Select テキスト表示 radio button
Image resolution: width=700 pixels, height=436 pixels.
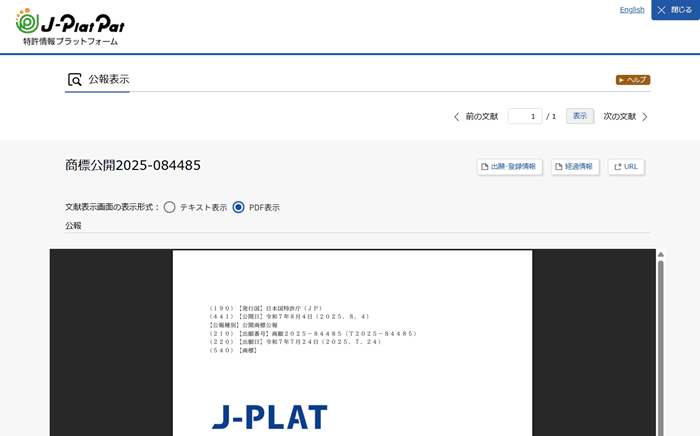[170, 207]
